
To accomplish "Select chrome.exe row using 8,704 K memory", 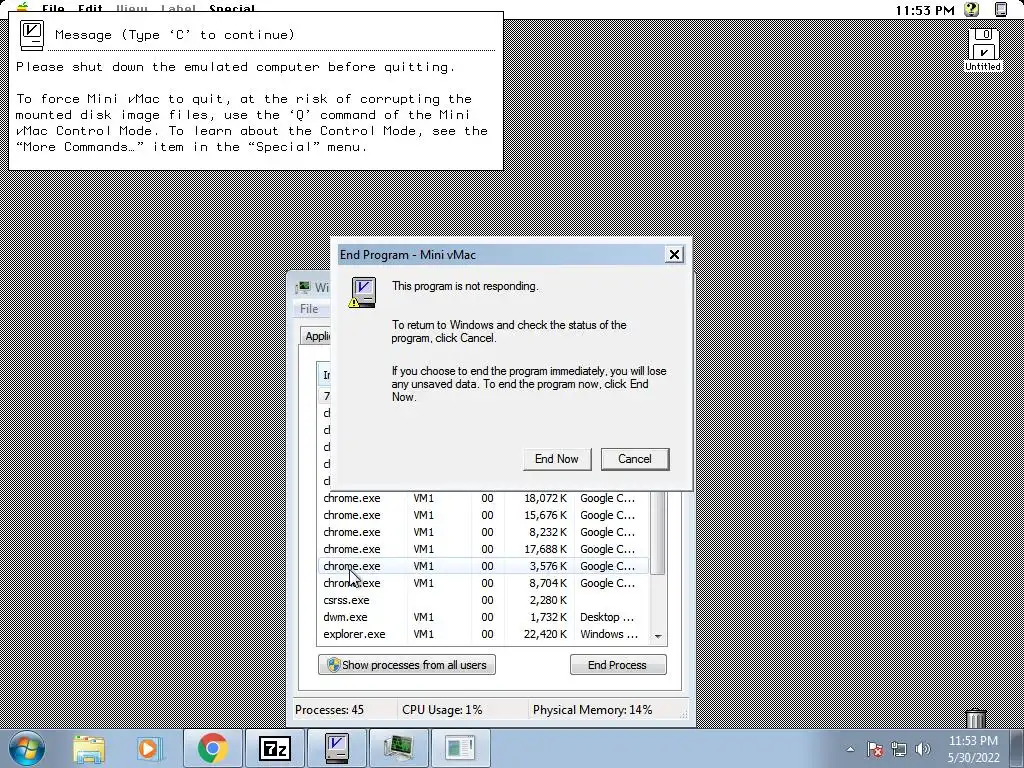I will (483, 583).
